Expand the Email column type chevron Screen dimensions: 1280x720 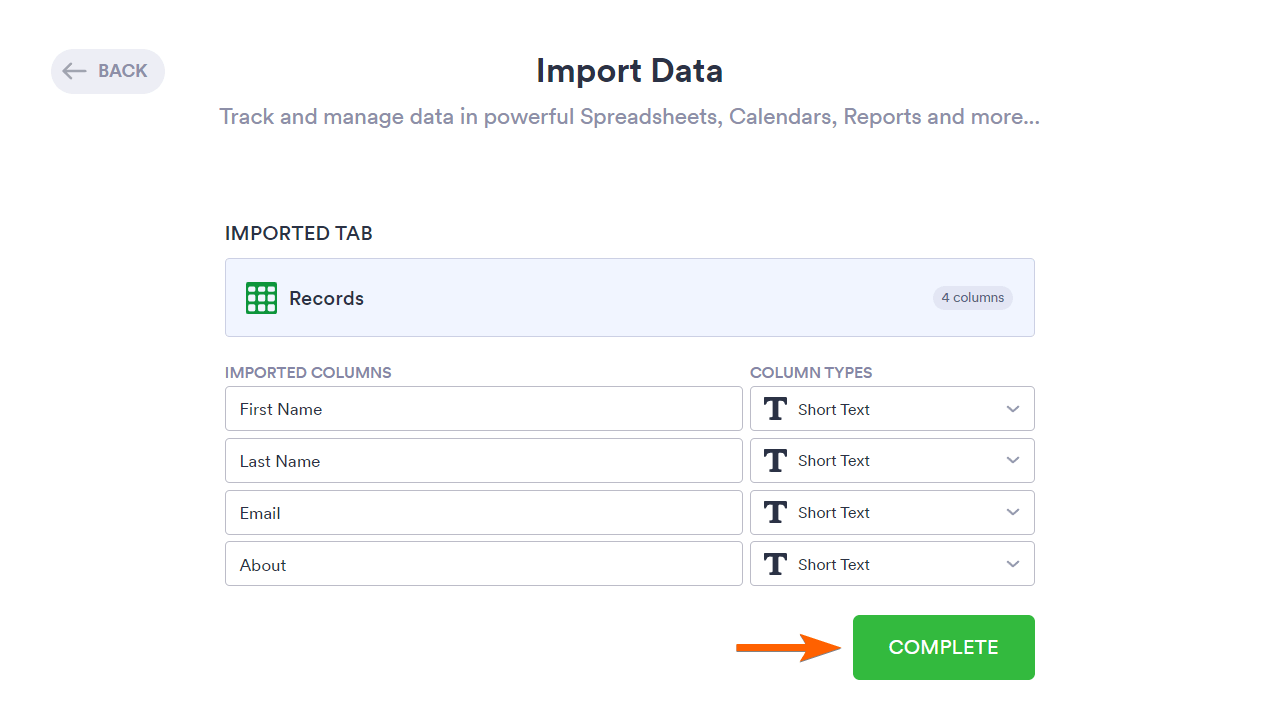1013,513
